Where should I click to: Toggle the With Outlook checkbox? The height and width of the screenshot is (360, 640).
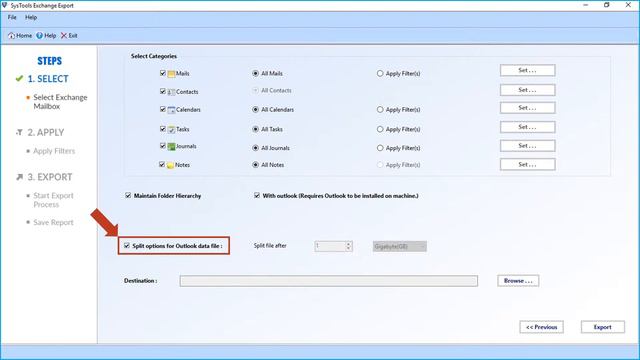(257, 196)
